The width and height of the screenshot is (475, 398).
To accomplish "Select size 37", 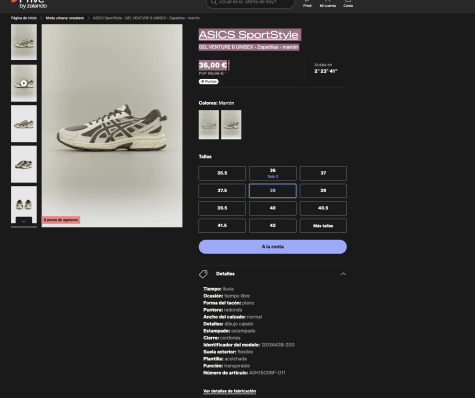I will pyautogui.click(x=323, y=173).
